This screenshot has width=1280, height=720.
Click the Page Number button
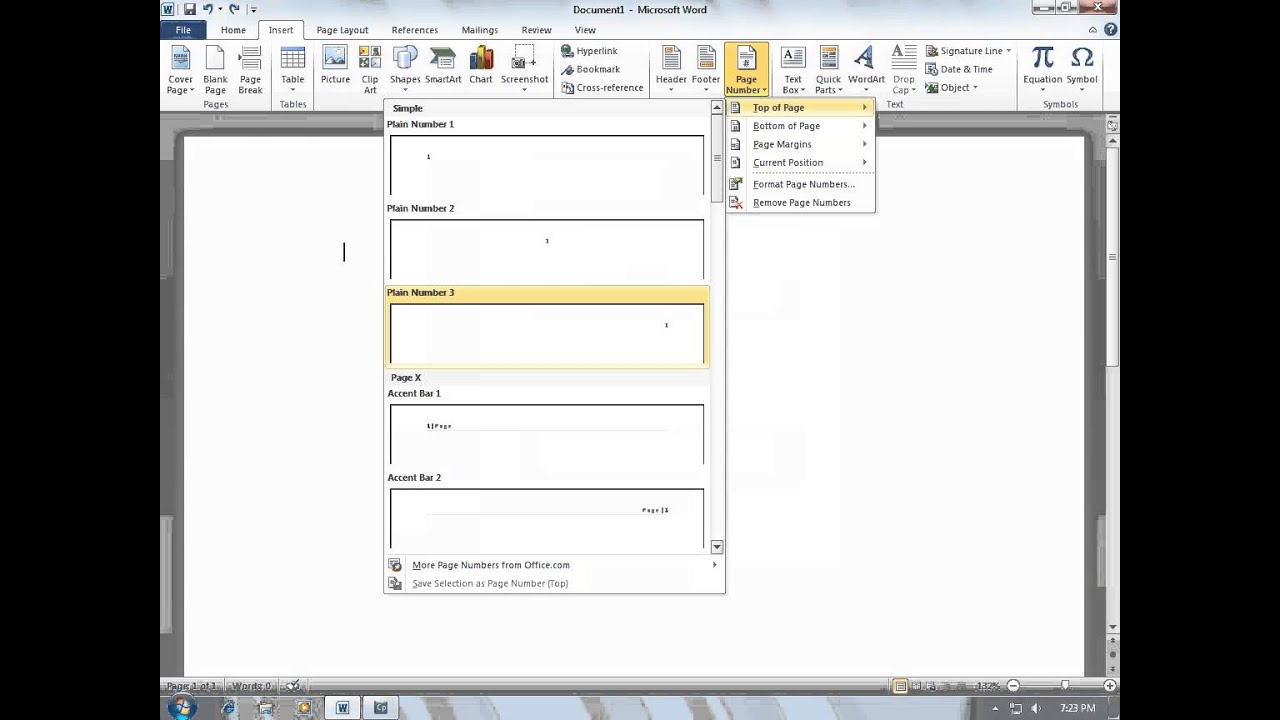[746, 70]
